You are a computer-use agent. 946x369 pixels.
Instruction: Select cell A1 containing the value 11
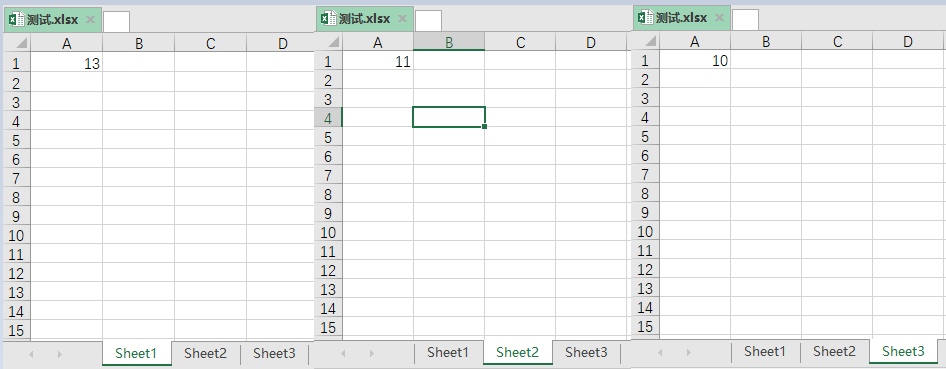tap(378, 62)
